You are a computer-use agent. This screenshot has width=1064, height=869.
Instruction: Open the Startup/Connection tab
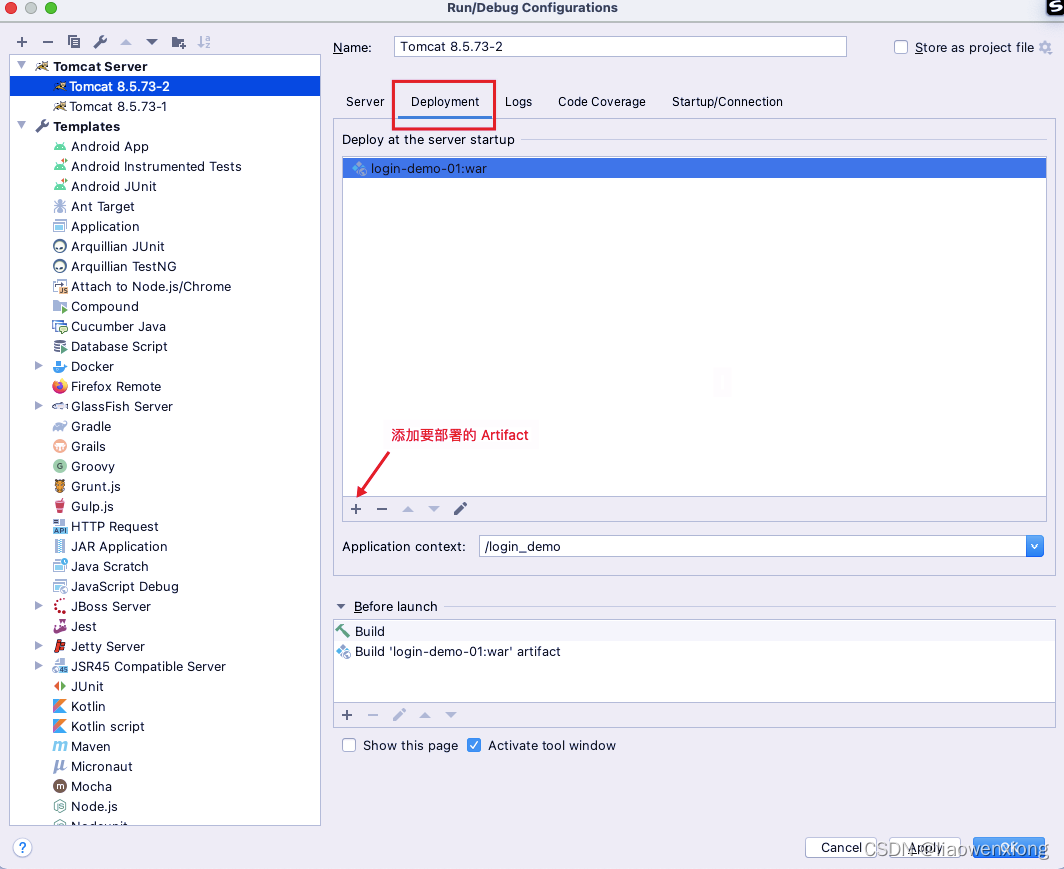coord(727,102)
